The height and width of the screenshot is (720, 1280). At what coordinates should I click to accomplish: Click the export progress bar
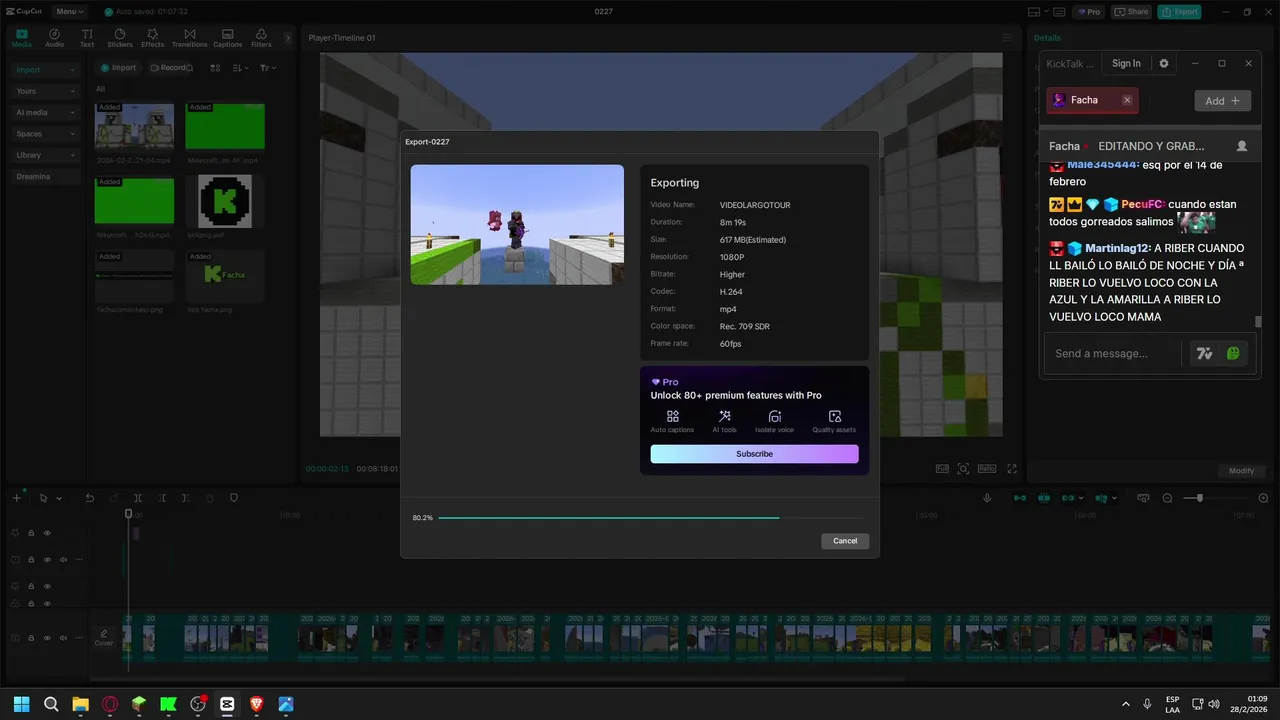click(650, 518)
